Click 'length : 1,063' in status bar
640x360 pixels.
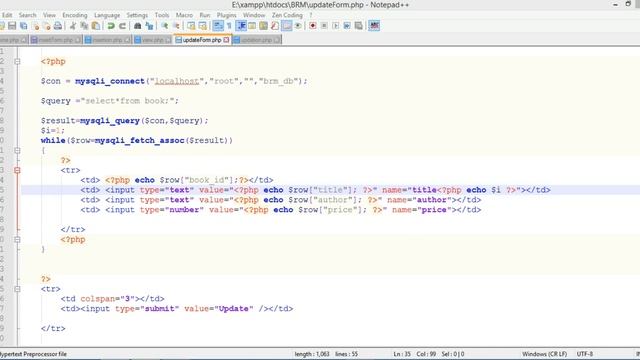tap(312, 354)
